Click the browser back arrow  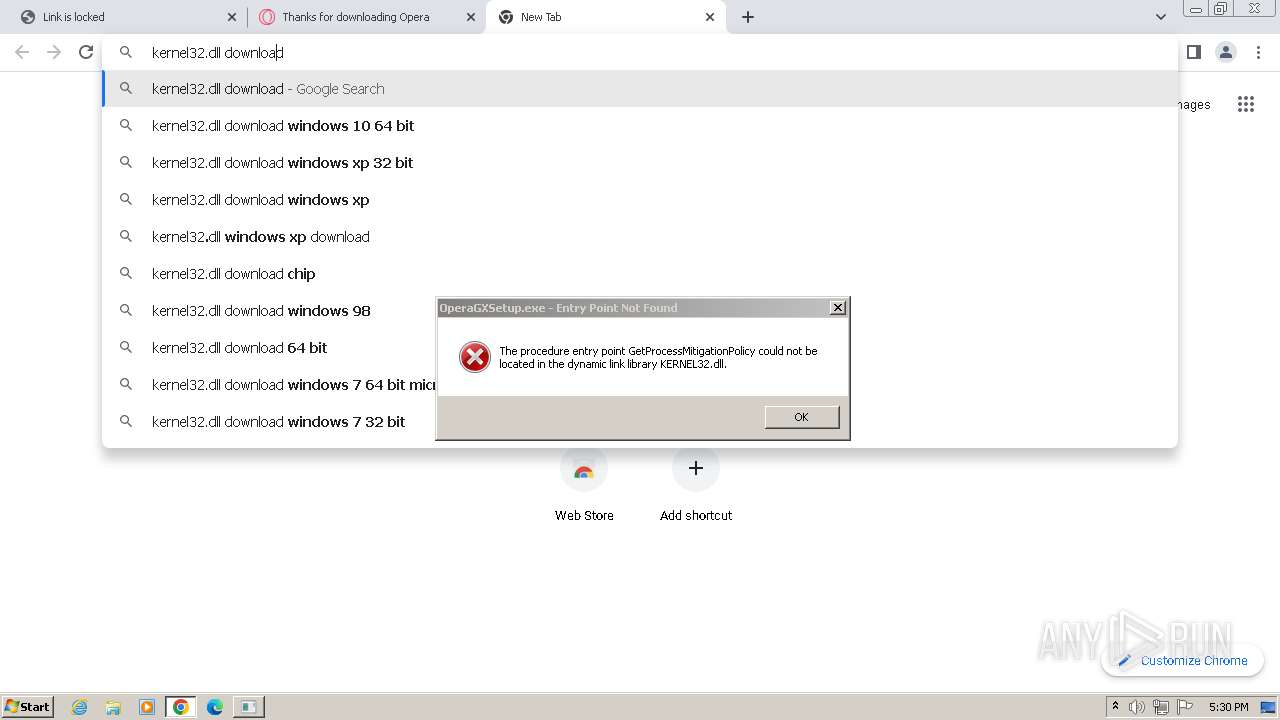pos(22,52)
